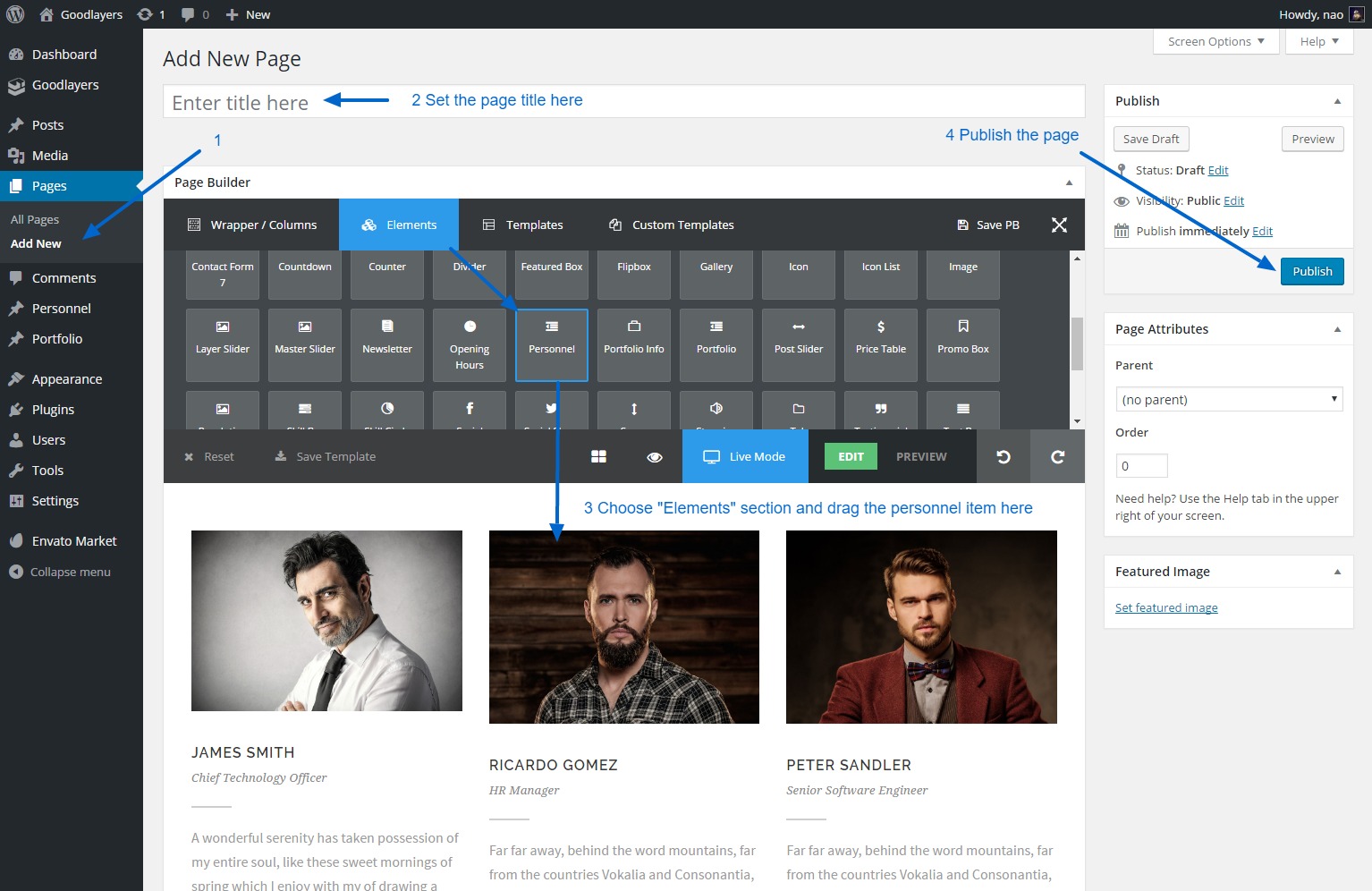The image size is (1372, 891).
Task: Switch to the Templates tab
Action: click(523, 225)
